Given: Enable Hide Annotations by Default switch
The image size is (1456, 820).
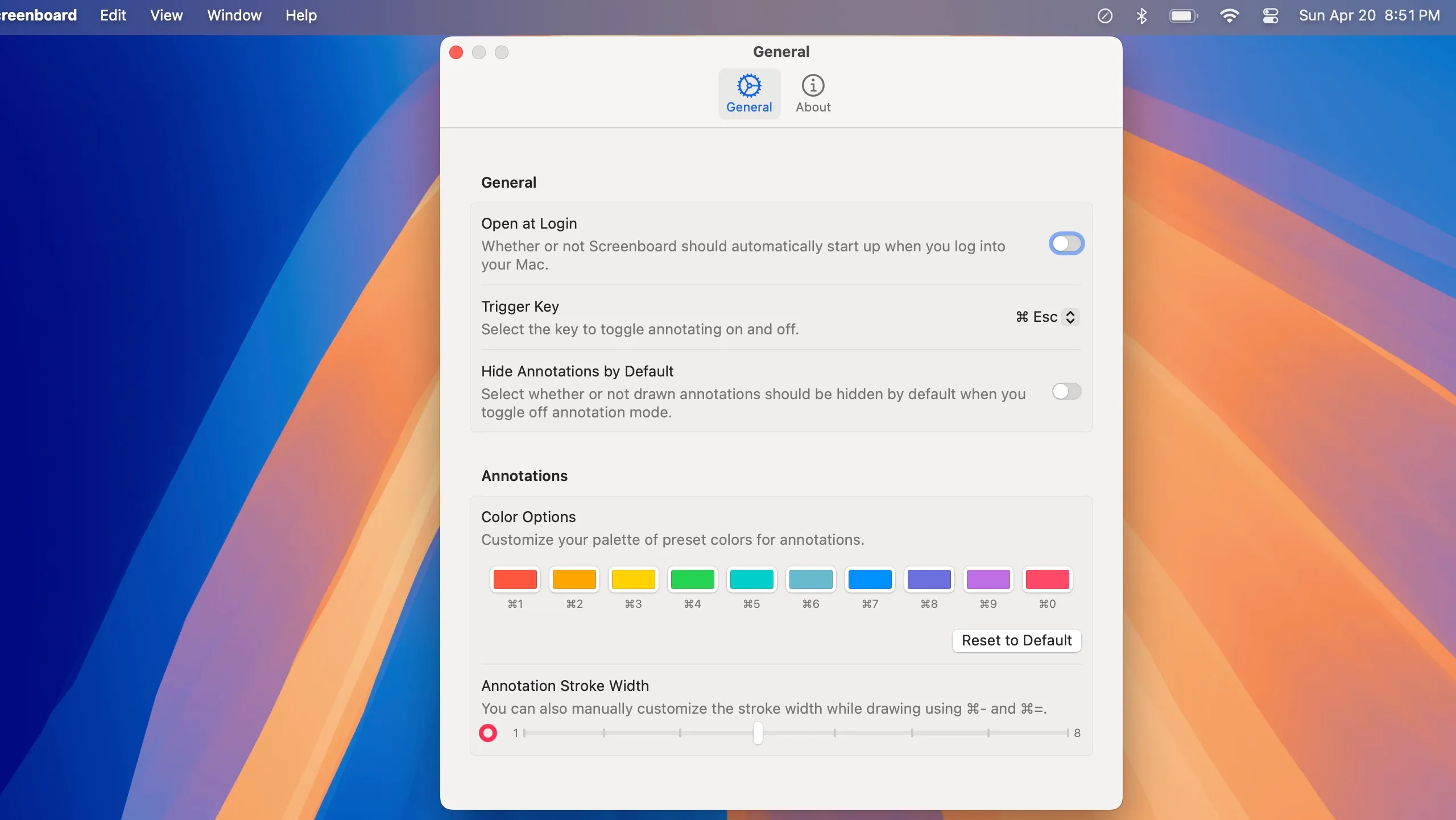Looking at the screenshot, I should tap(1066, 391).
